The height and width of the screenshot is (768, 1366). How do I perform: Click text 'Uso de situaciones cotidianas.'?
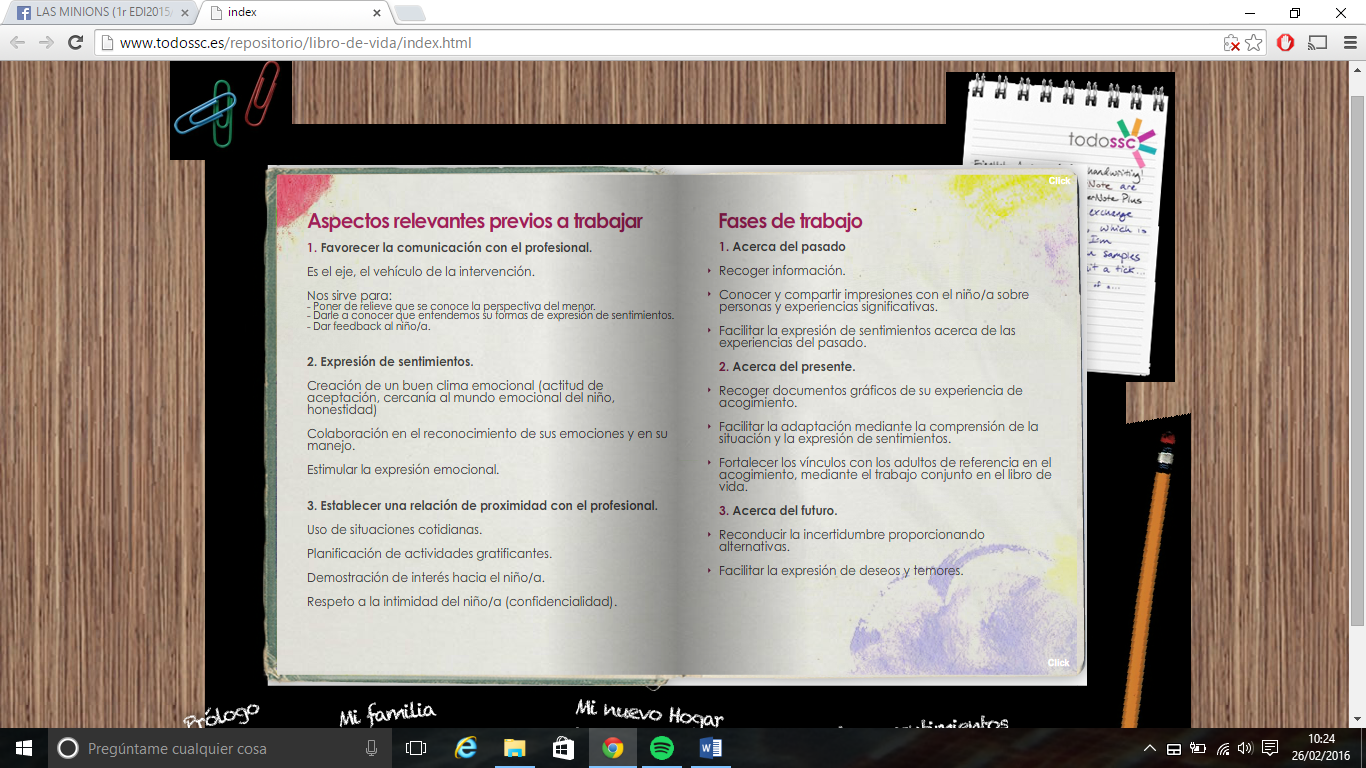tap(394, 530)
